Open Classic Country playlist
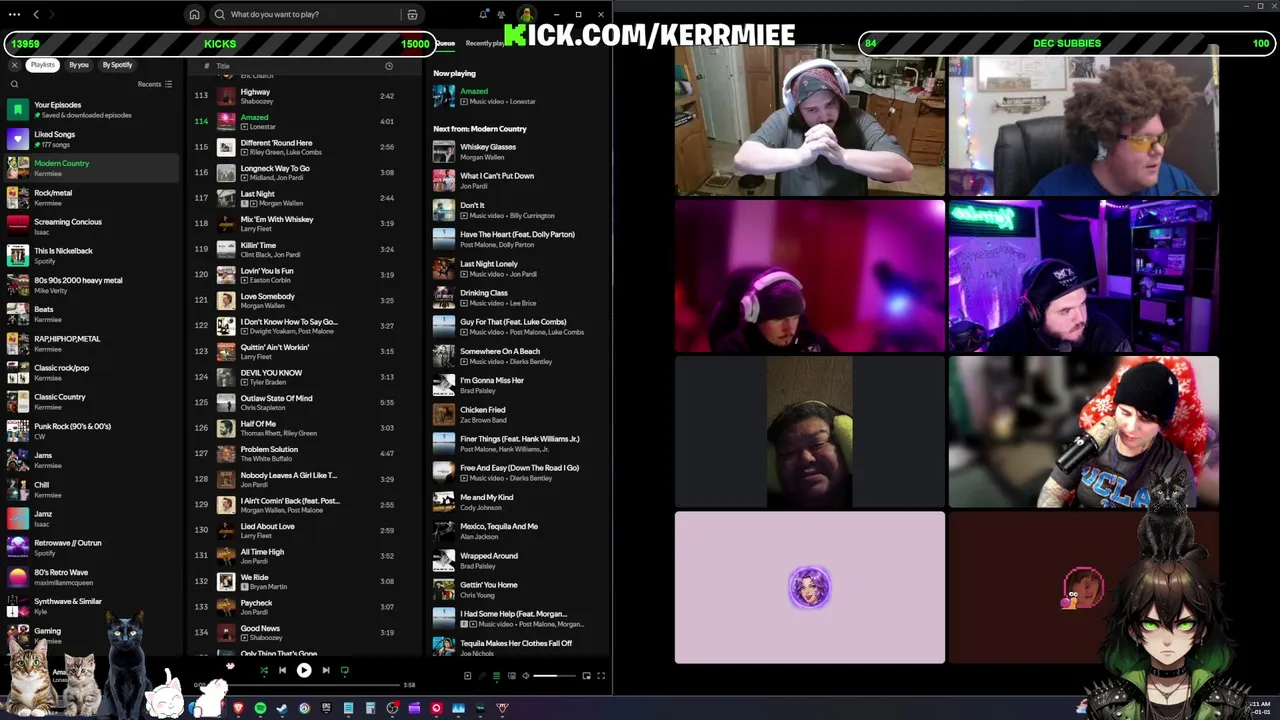 coord(92,402)
